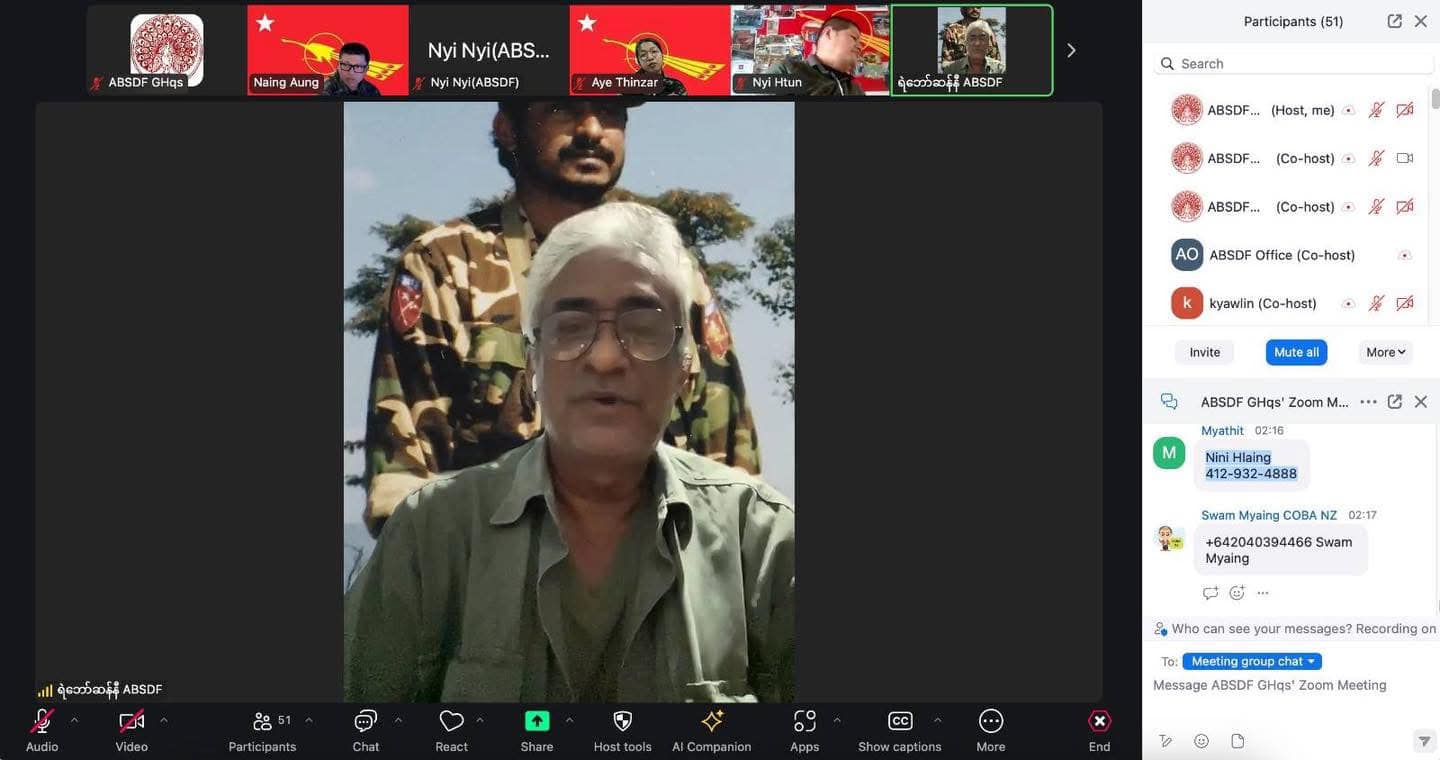Expand Apps options caret
The height and width of the screenshot is (760, 1440).
tap(837, 720)
